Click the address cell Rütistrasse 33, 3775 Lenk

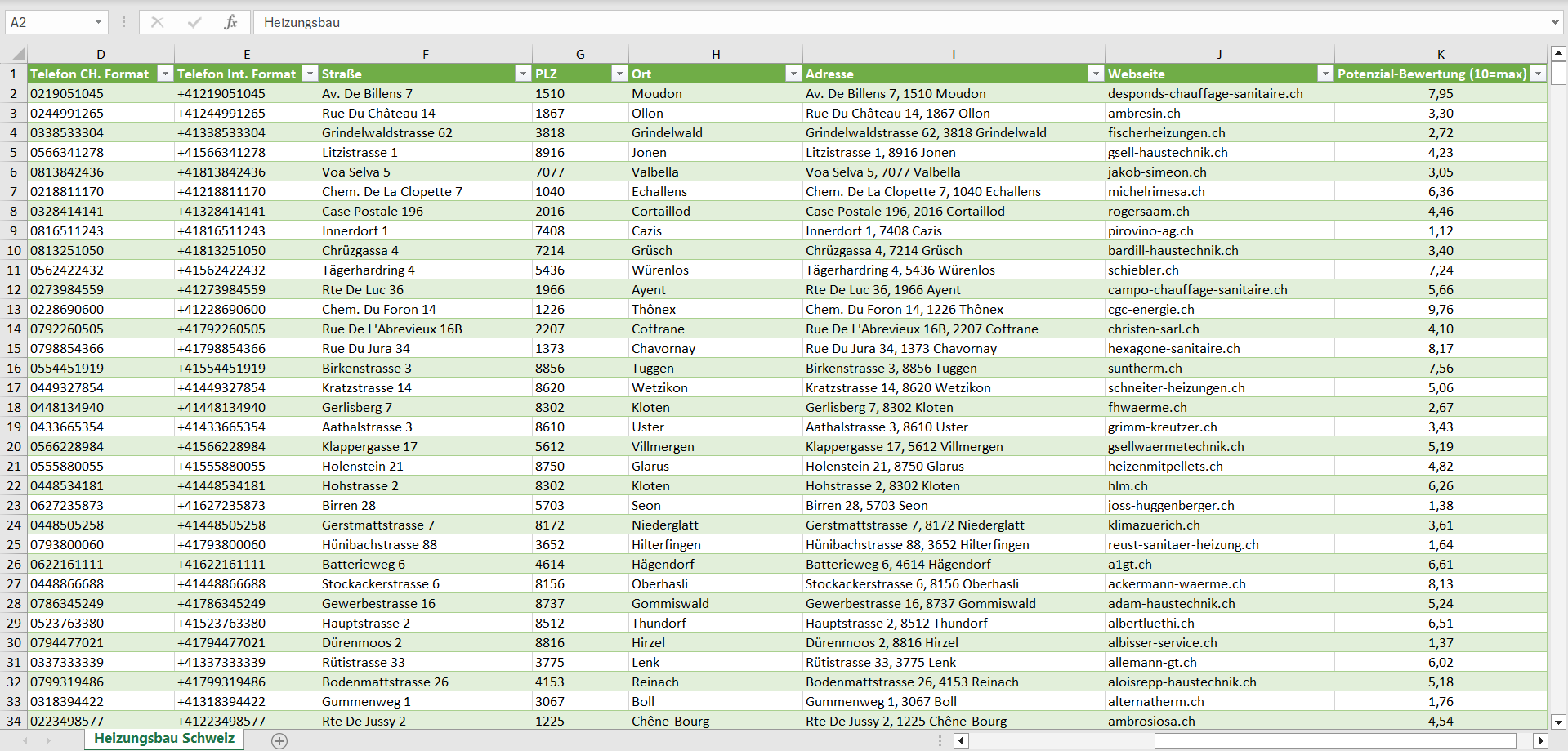[954, 662]
